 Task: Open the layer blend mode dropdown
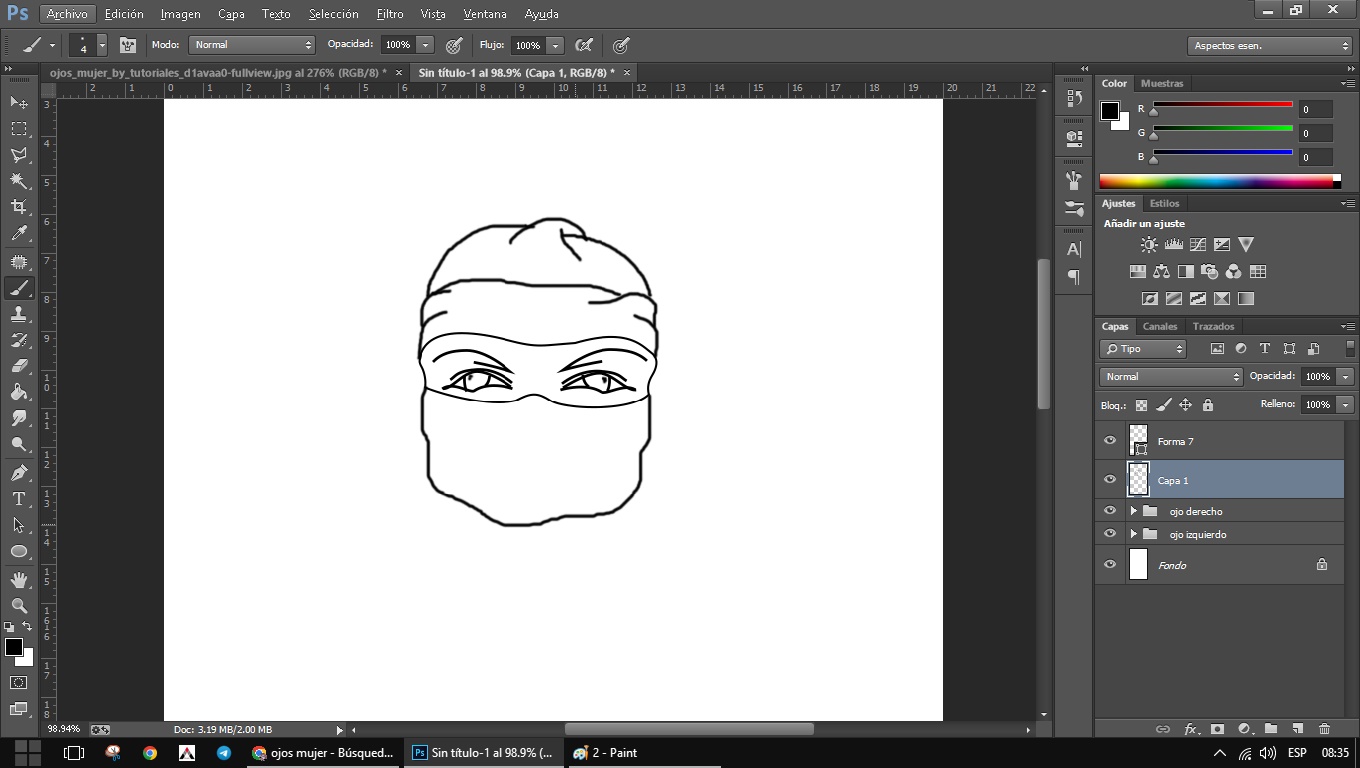click(x=1171, y=377)
